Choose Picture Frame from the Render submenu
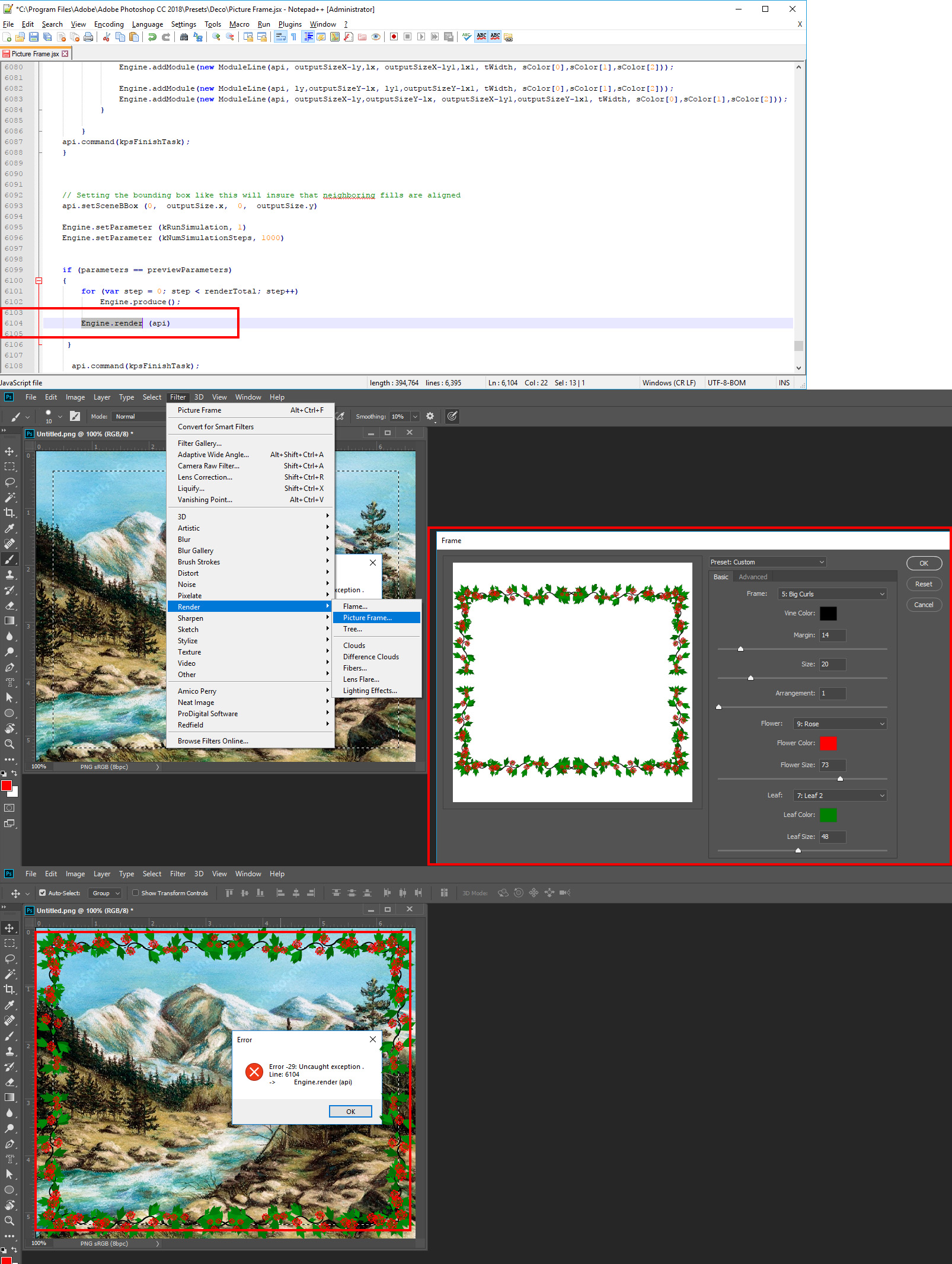Image resolution: width=952 pixels, height=1264 pixels. coord(368,617)
